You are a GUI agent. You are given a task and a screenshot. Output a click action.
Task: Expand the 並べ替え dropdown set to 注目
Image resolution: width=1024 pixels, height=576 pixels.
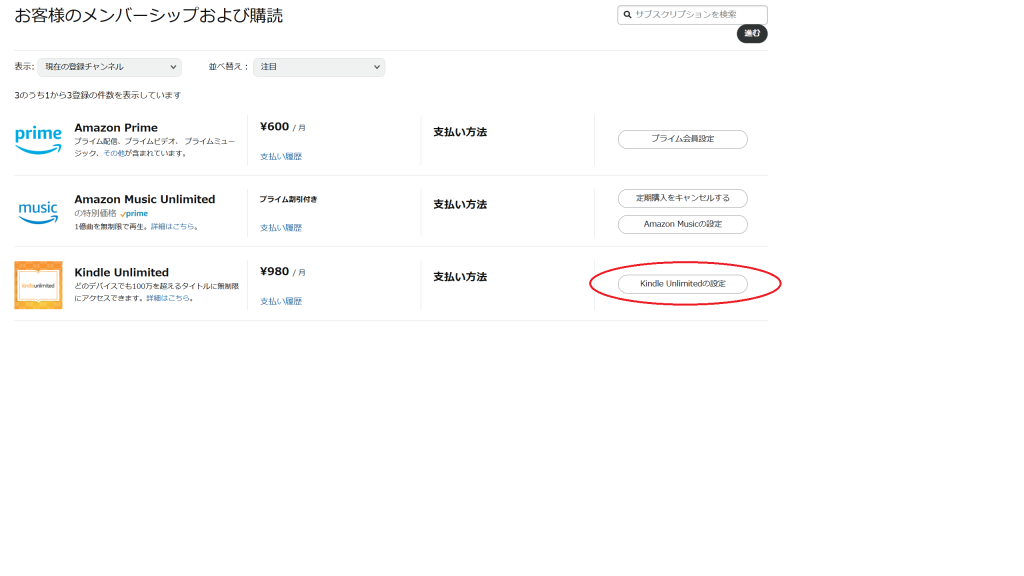(x=319, y=67)
